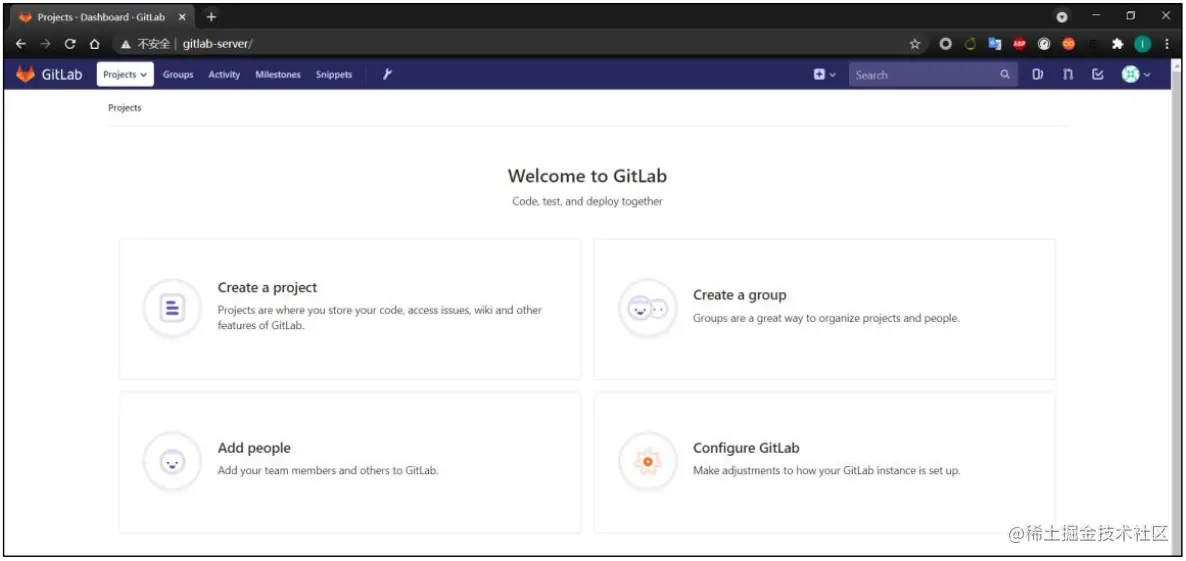Click the Welcome to GitLab heading
This screenshot has height=561, width=1186.
587,176
